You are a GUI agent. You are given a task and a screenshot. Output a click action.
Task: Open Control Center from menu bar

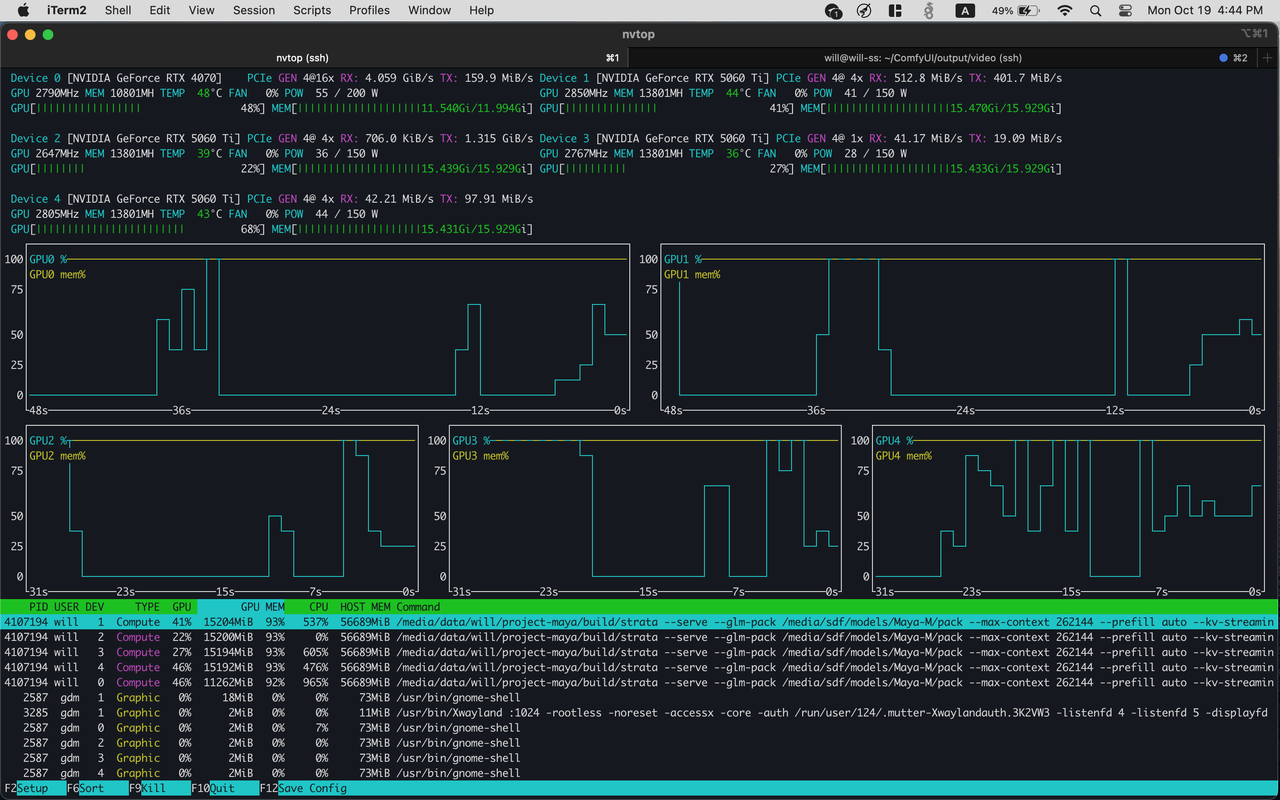1126,10
